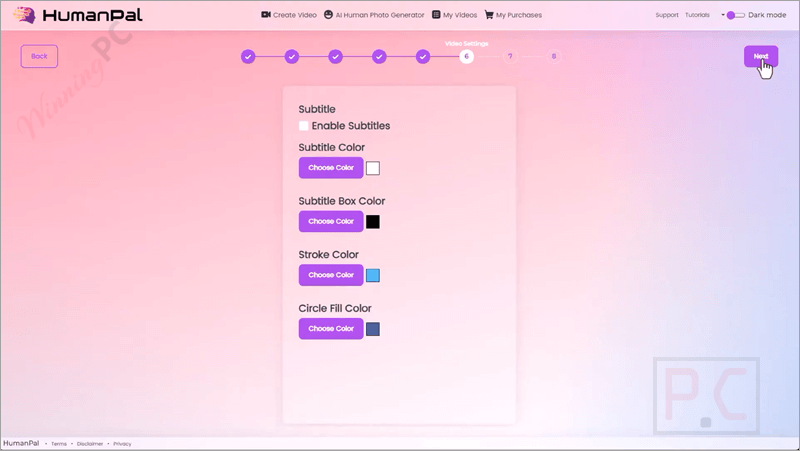
Task: Toggle the Dark mode switch
Action: pos(735,15)
